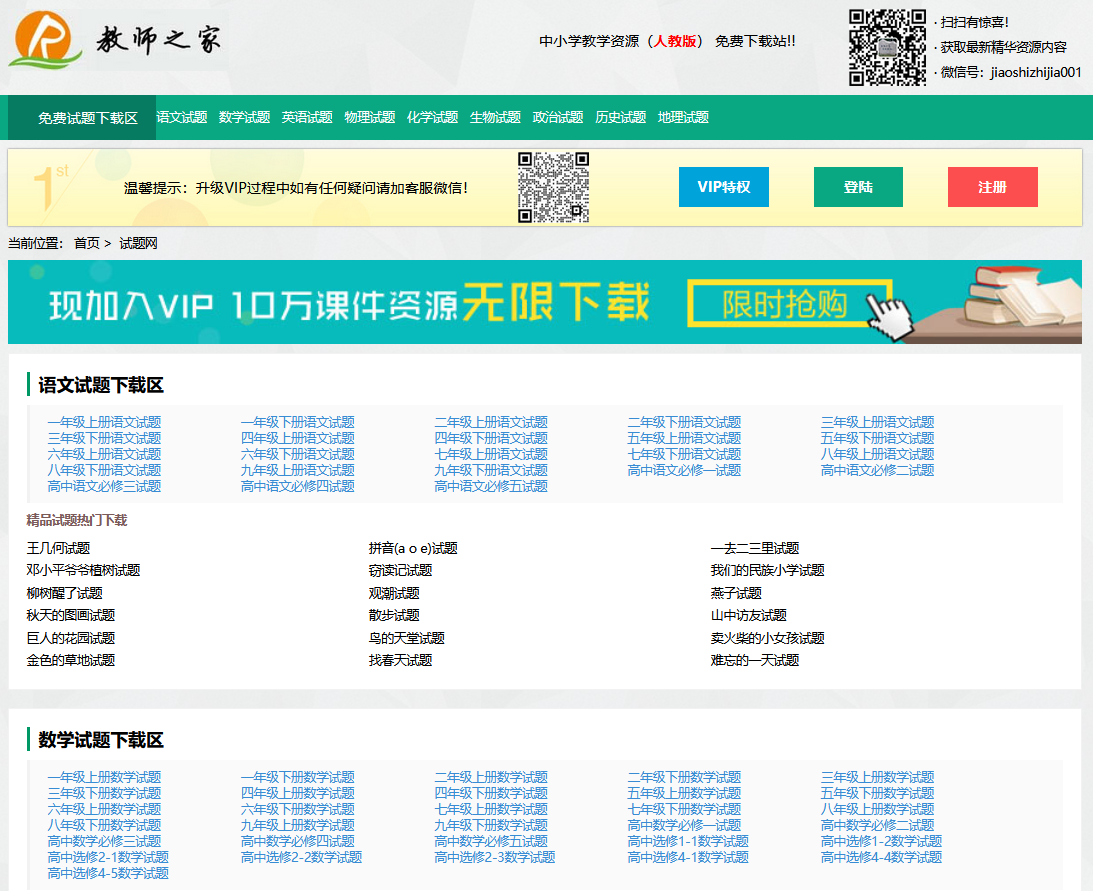The image size is (1093, 891).
Task: Open 六年级下册语文试题 link
Action: coord(298,454)
